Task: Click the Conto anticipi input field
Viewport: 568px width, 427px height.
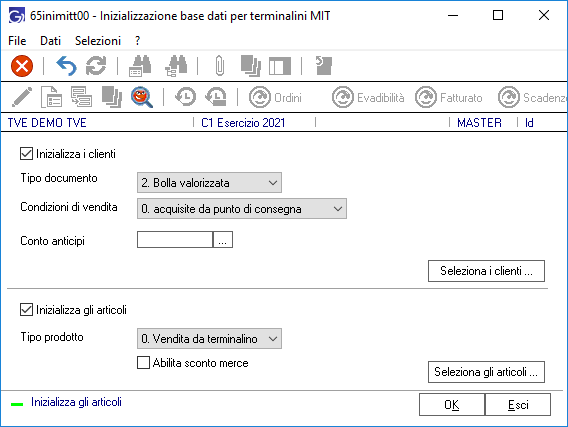Action: coord(175,240)
